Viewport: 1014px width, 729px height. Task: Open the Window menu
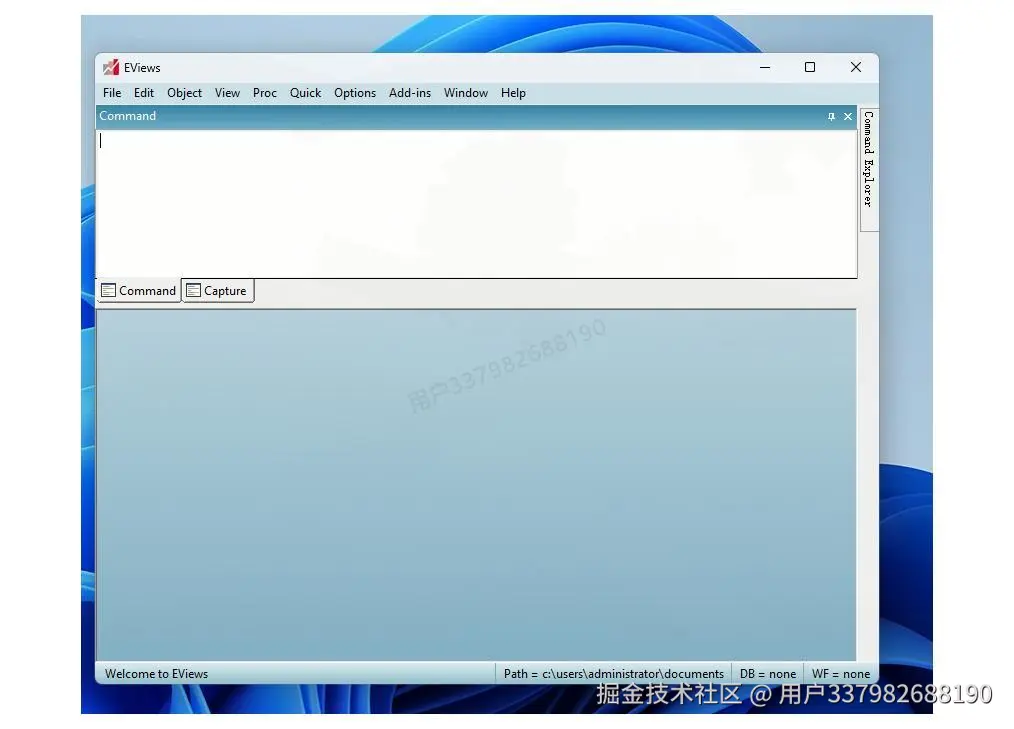click(466, 93)
